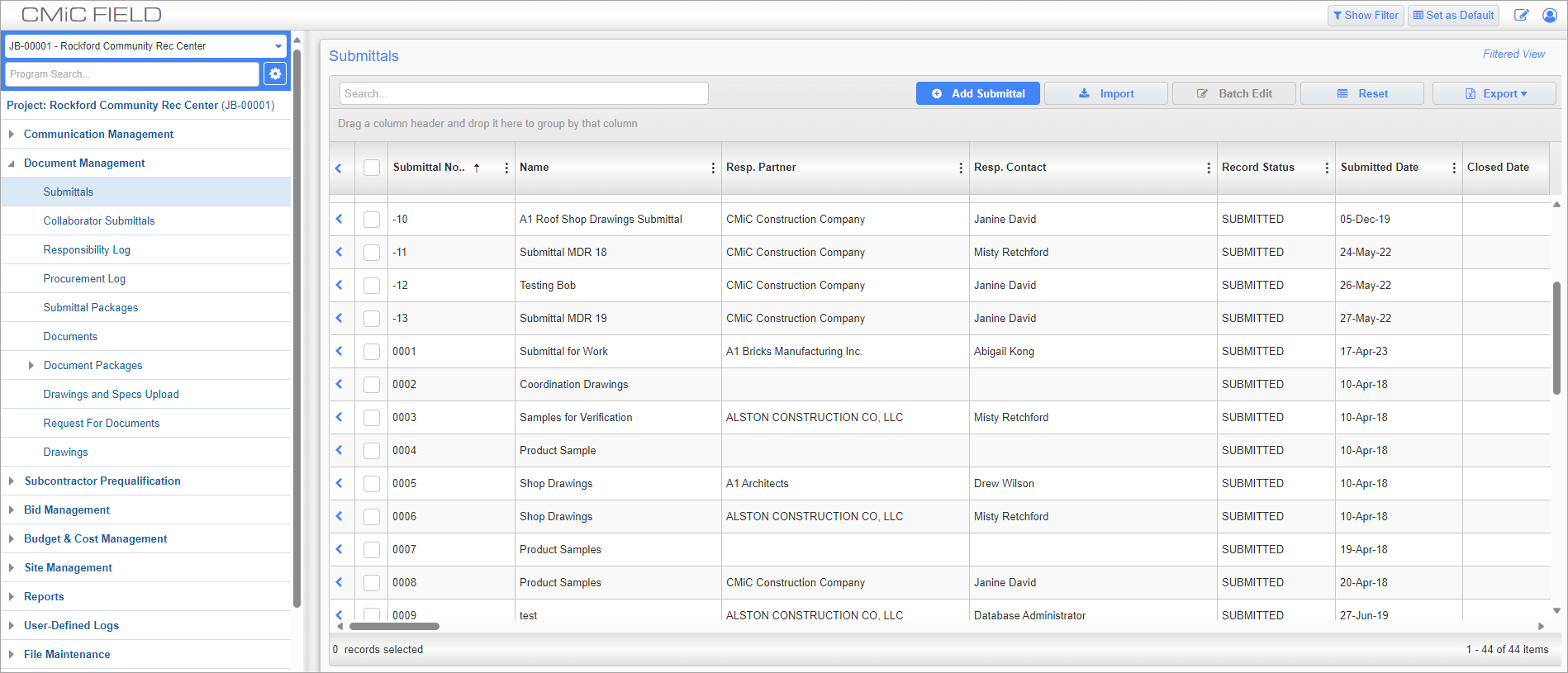Viewport: 1568px width, 673px height.
Task: Open Record Status column options menu
Action: point(1327,168)
